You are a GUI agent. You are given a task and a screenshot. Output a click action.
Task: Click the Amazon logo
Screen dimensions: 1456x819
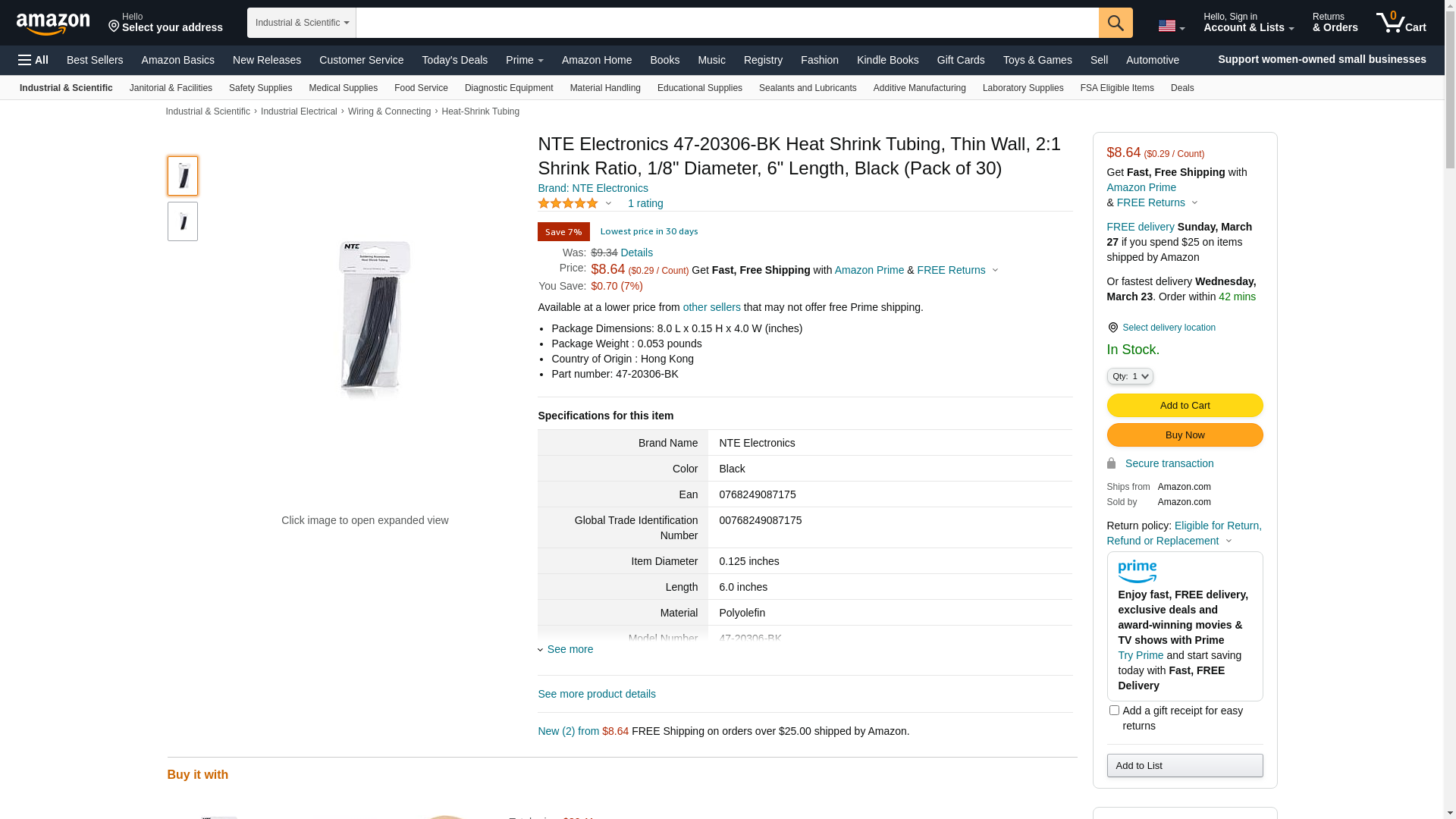pos(53,24)
